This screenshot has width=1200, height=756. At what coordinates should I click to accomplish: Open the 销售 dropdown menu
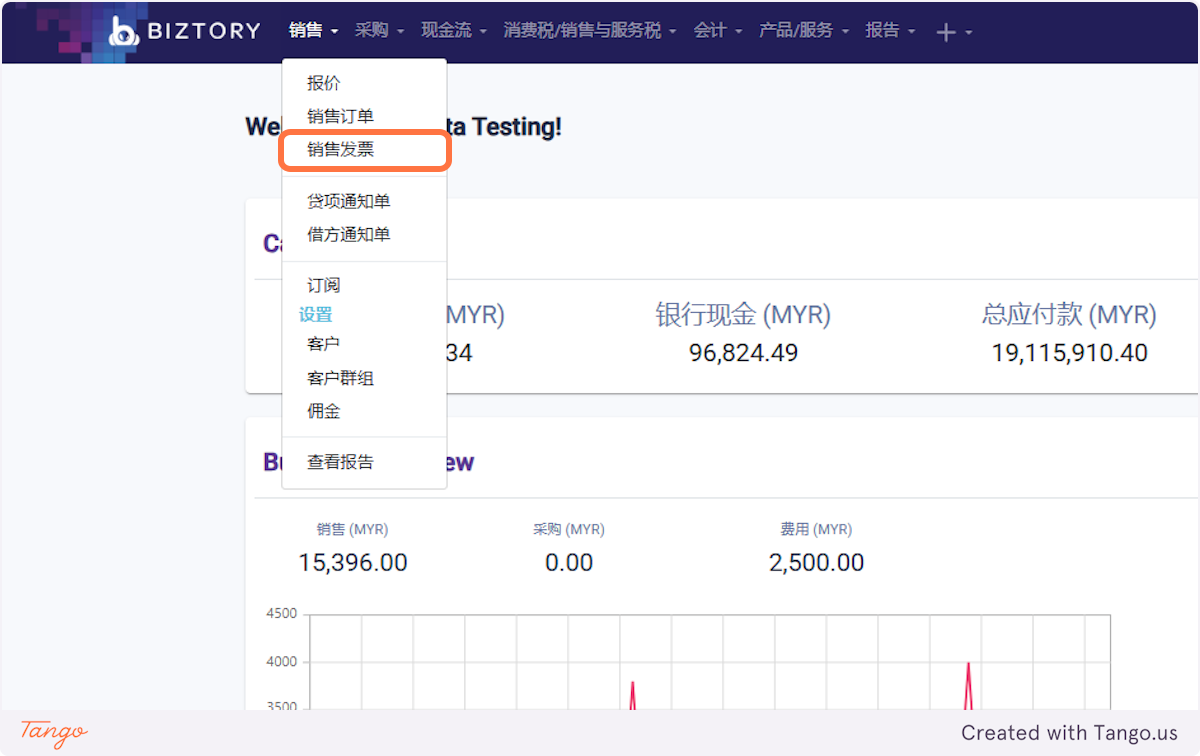pyautogui.click(x=314, y=31)
